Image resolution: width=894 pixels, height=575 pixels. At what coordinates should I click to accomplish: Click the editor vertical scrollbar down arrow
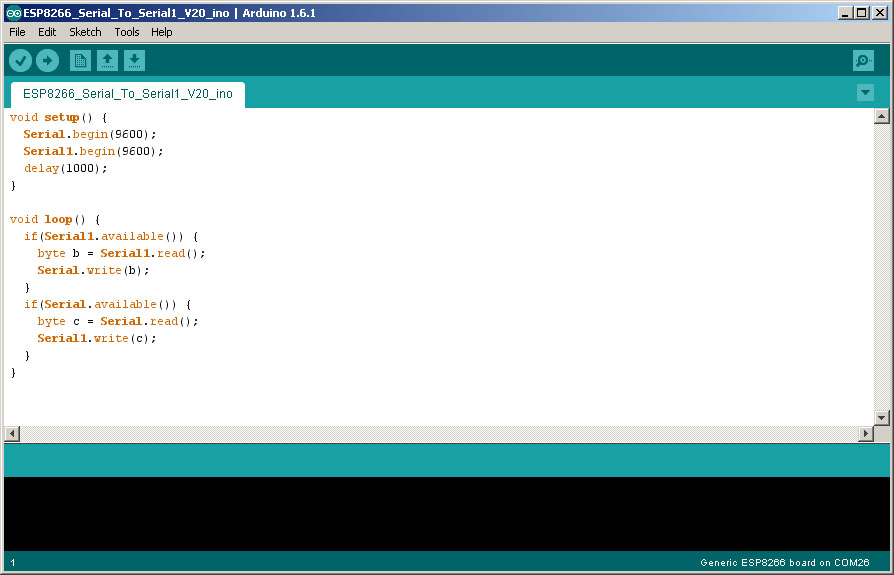[881, 418]
